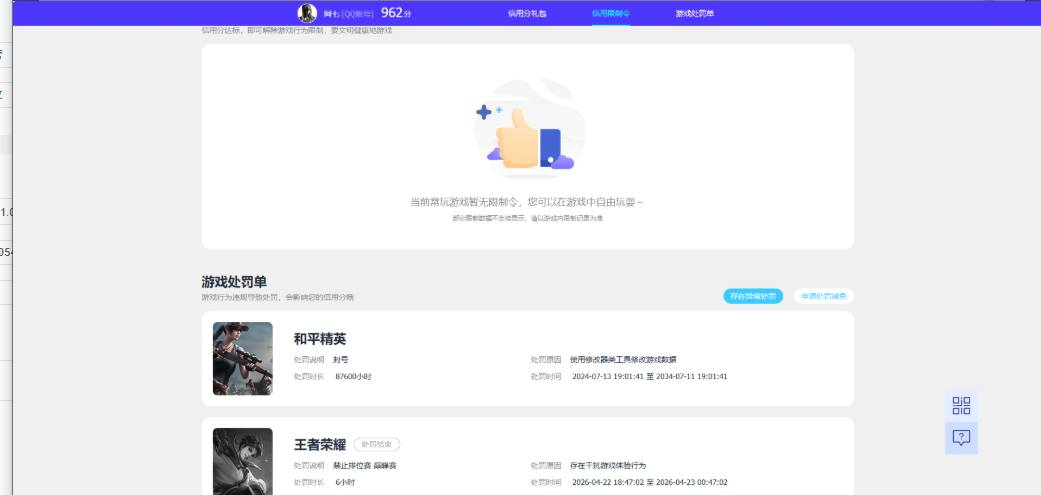This screenshot has width=1041, height=495.
Task: Click the 处罚结束 tag beside 王者荣耀
Action: click(376, 445)
